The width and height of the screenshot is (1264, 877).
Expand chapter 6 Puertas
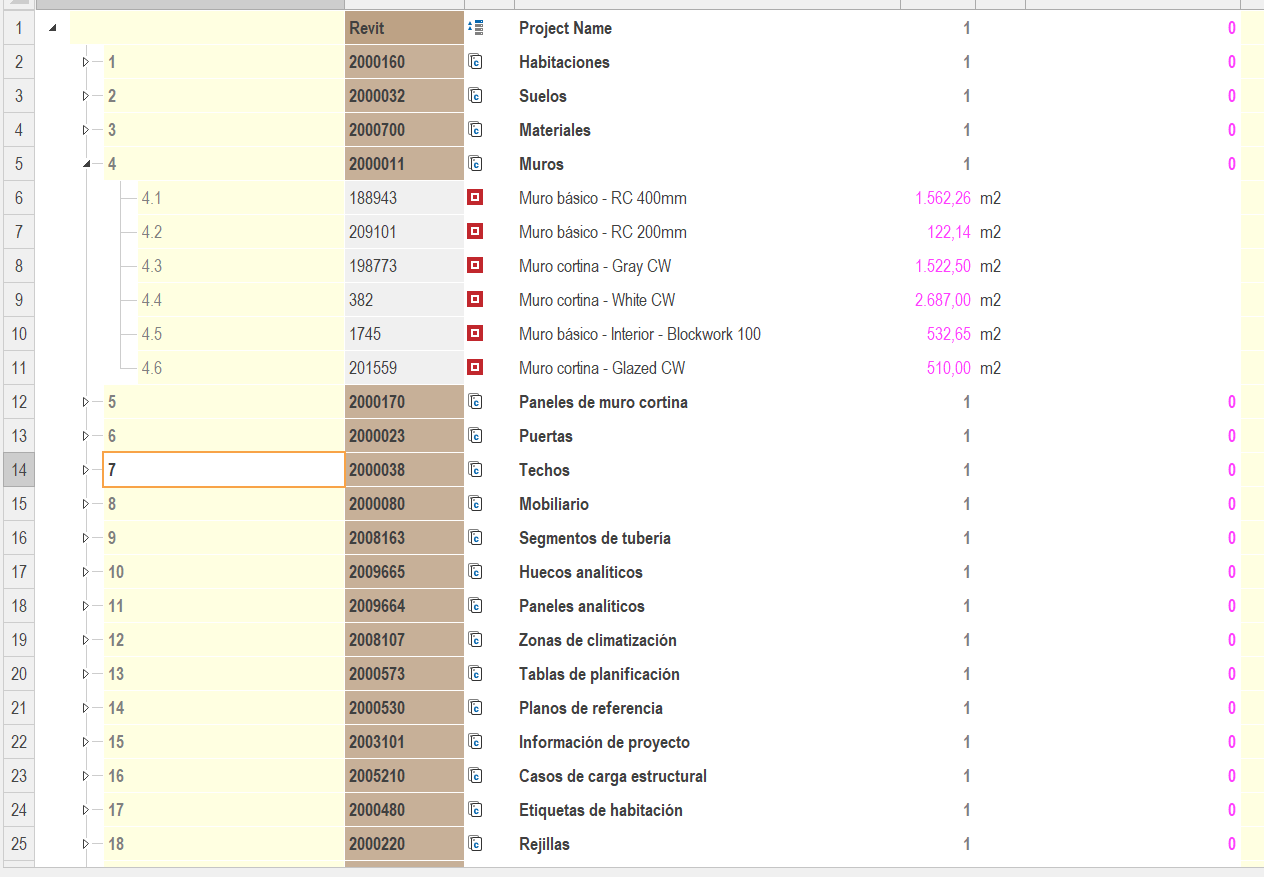point(86,436)
